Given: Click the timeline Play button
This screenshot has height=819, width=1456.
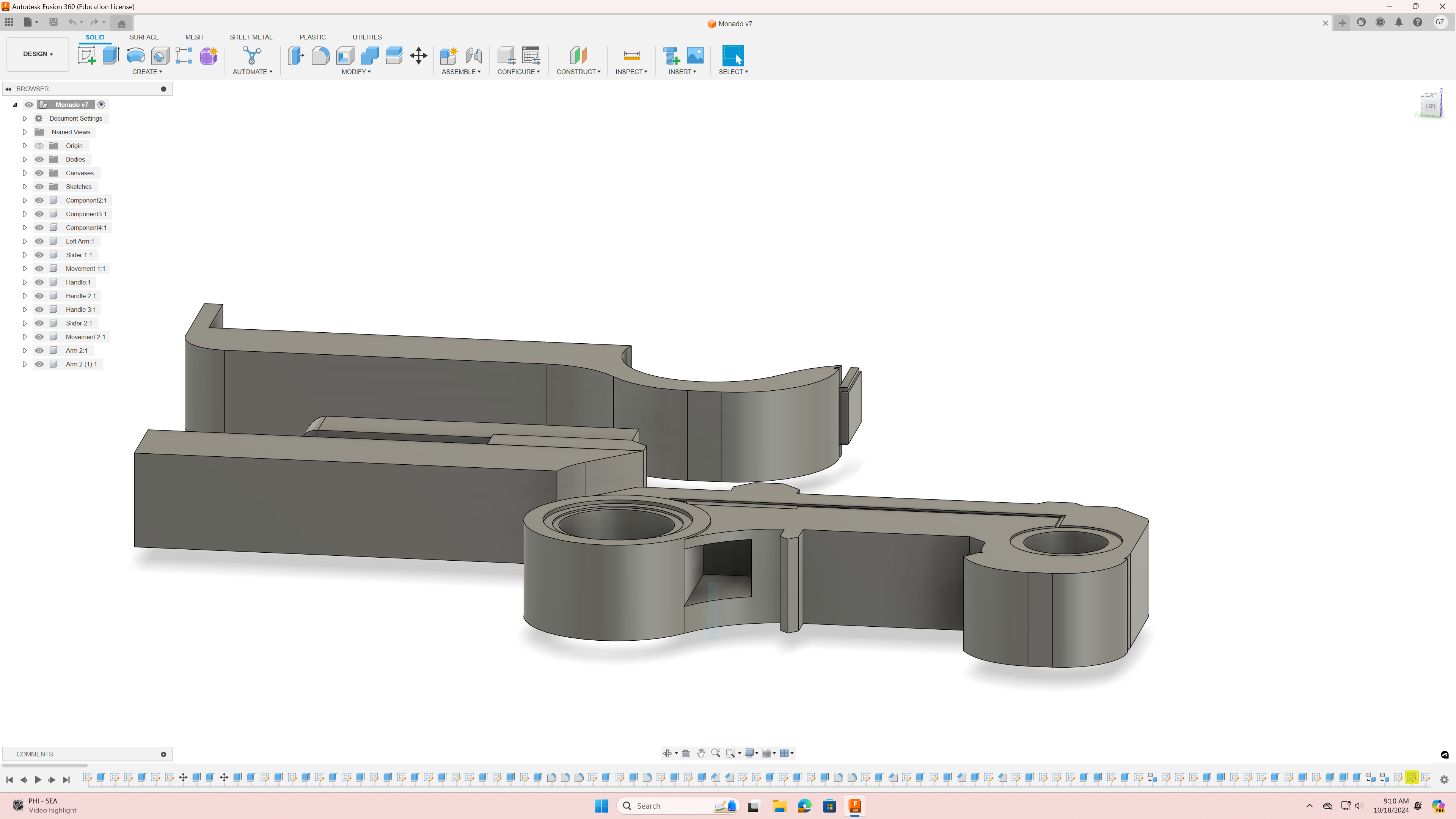Looking at the screenshot, I should (x=38, y=780).
